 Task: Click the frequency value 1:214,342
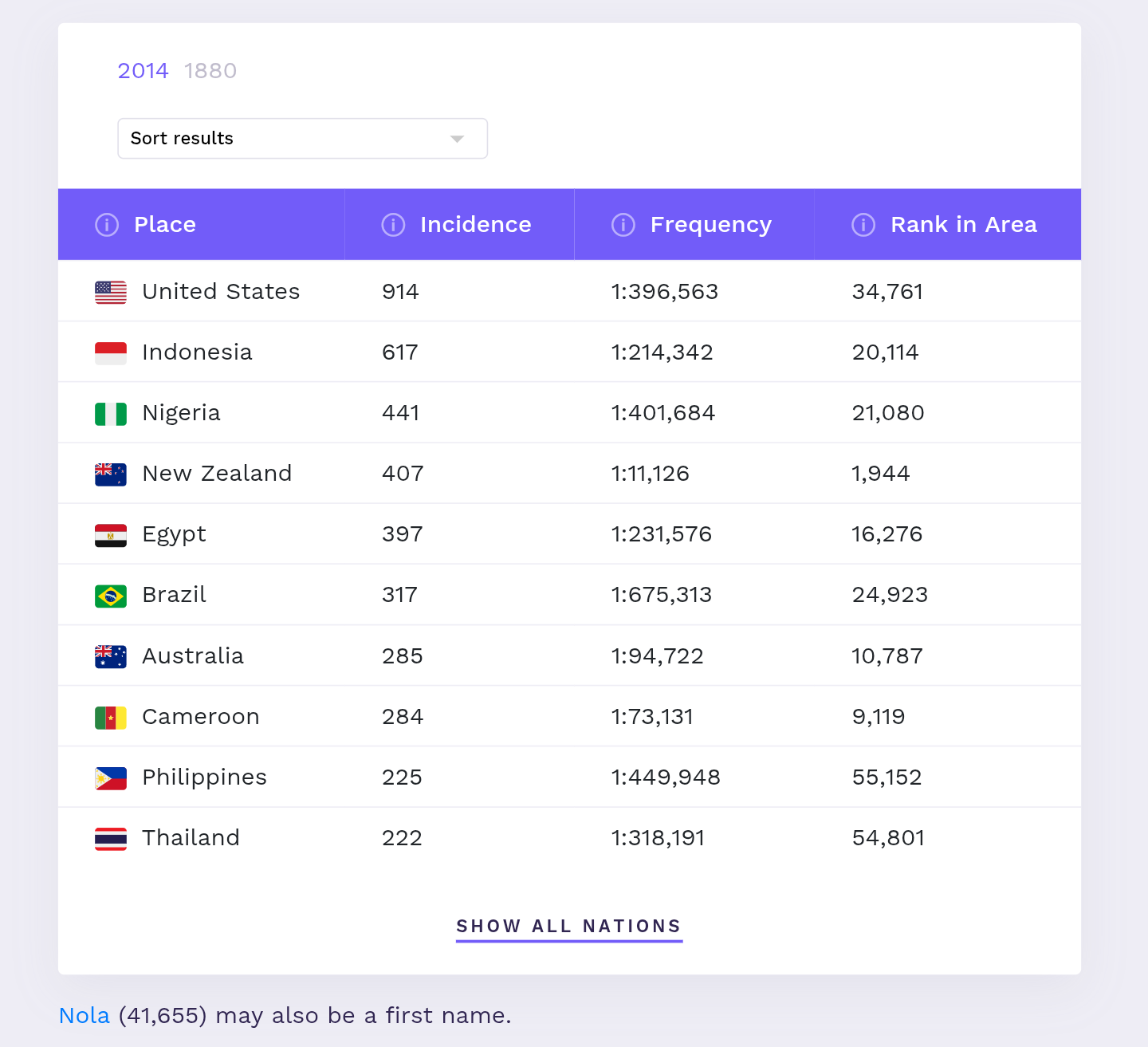coord(662,352)
